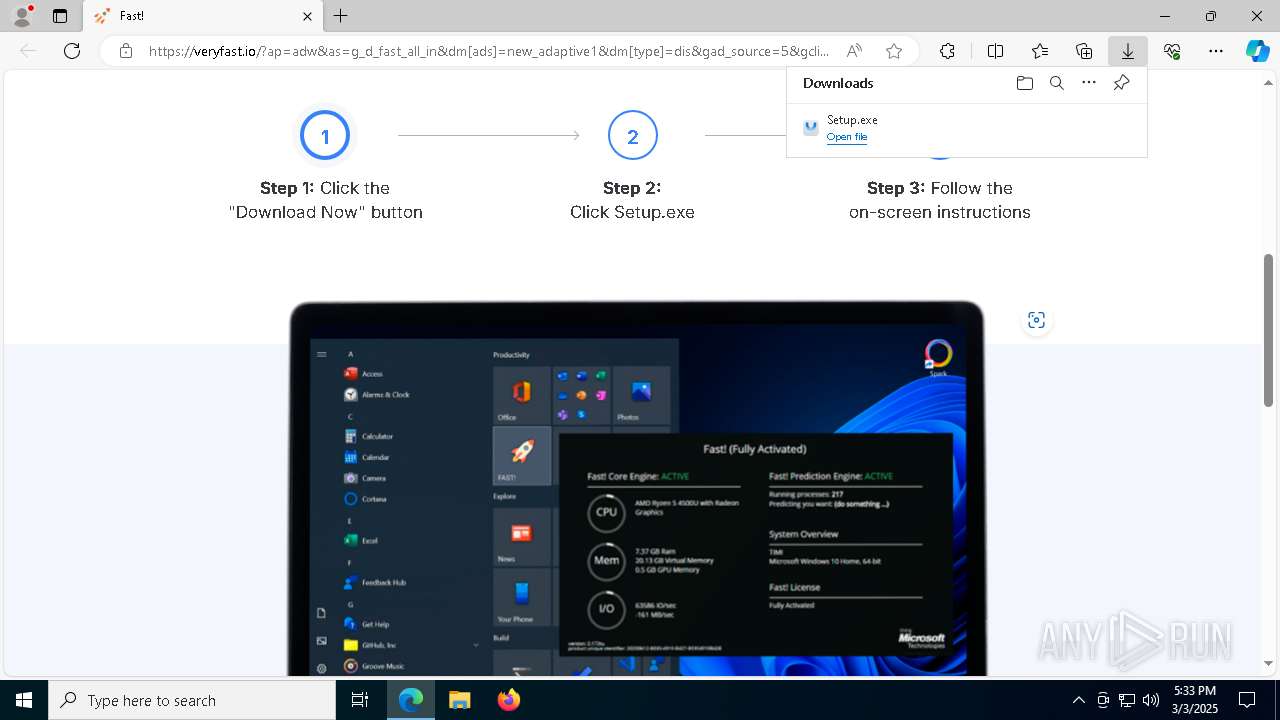Open the Windows Start menu

pos(24,700)
